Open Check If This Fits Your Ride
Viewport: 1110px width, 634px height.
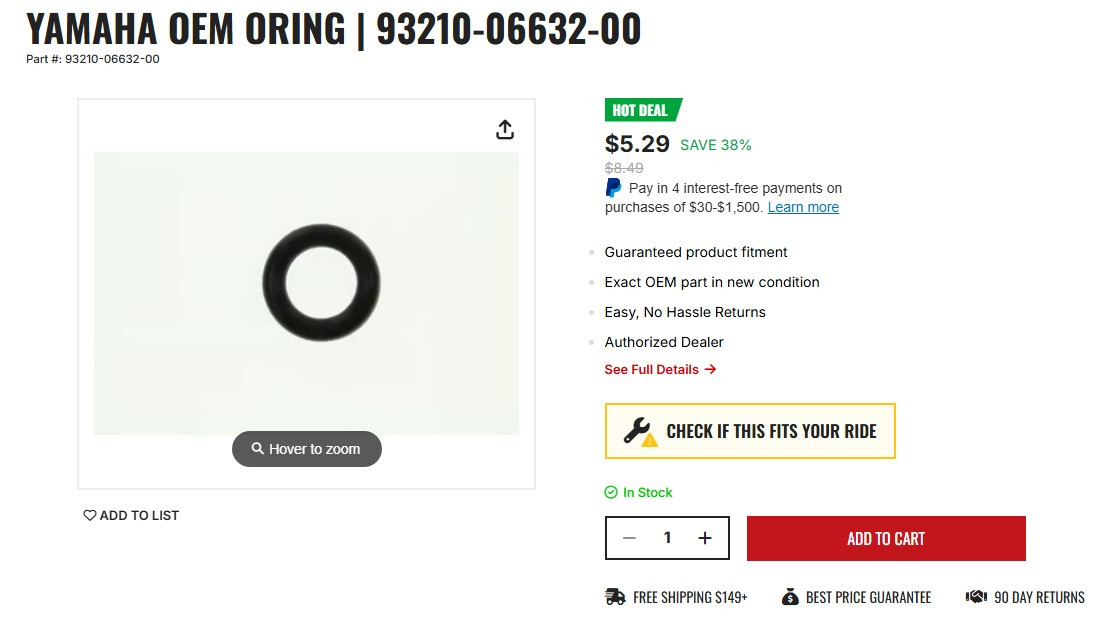[x=770, y=431]
